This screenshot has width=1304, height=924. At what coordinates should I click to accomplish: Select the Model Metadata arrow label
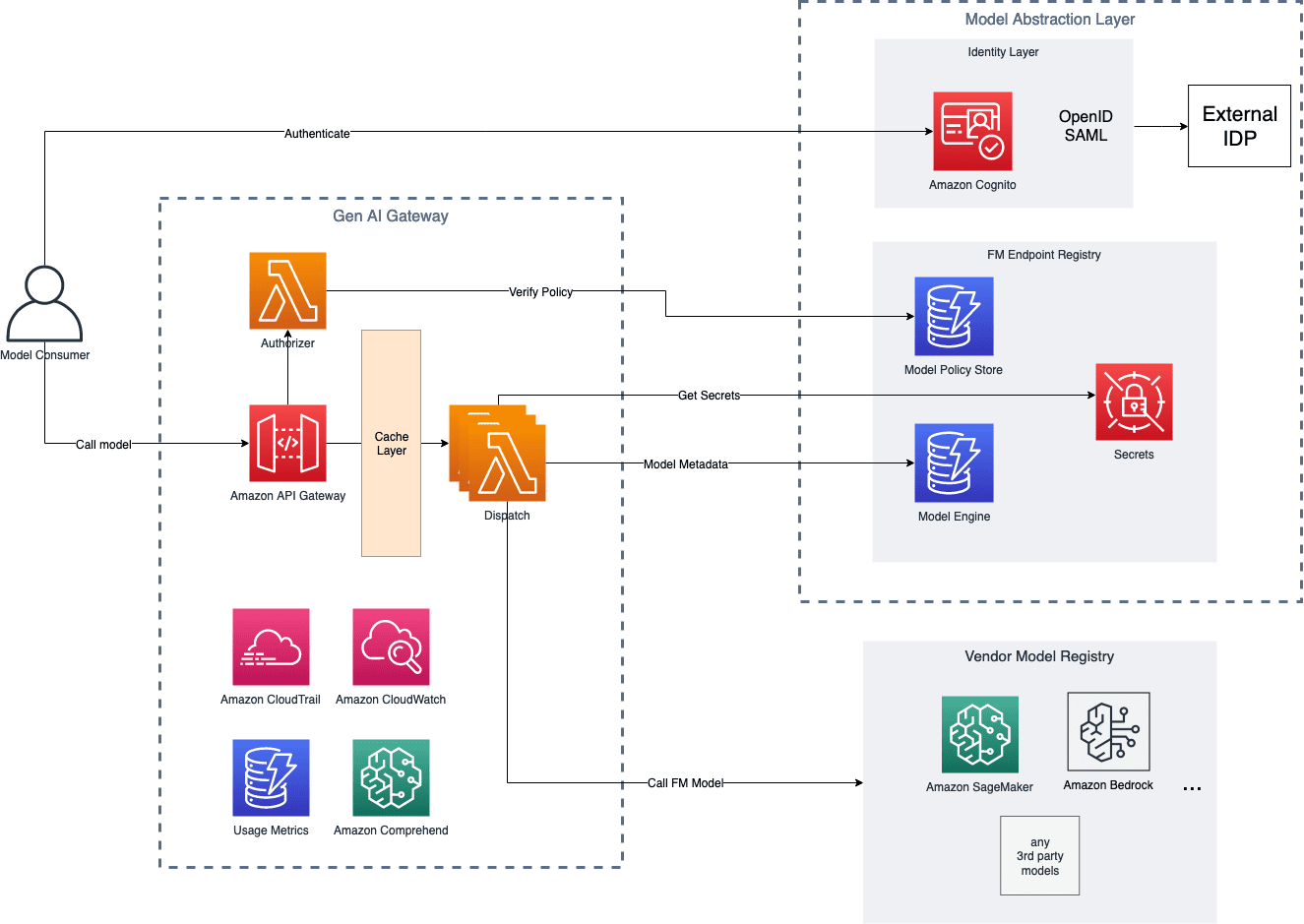click(685, 463)
